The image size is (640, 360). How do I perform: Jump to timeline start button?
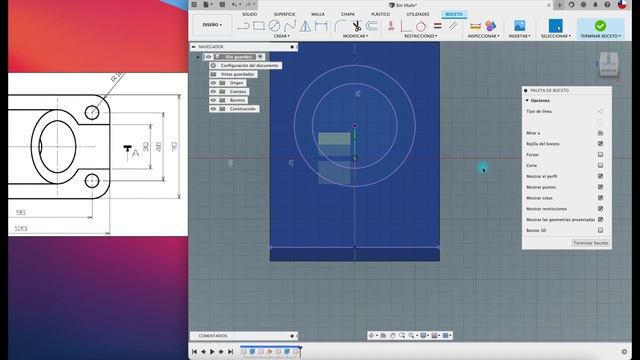194,351
